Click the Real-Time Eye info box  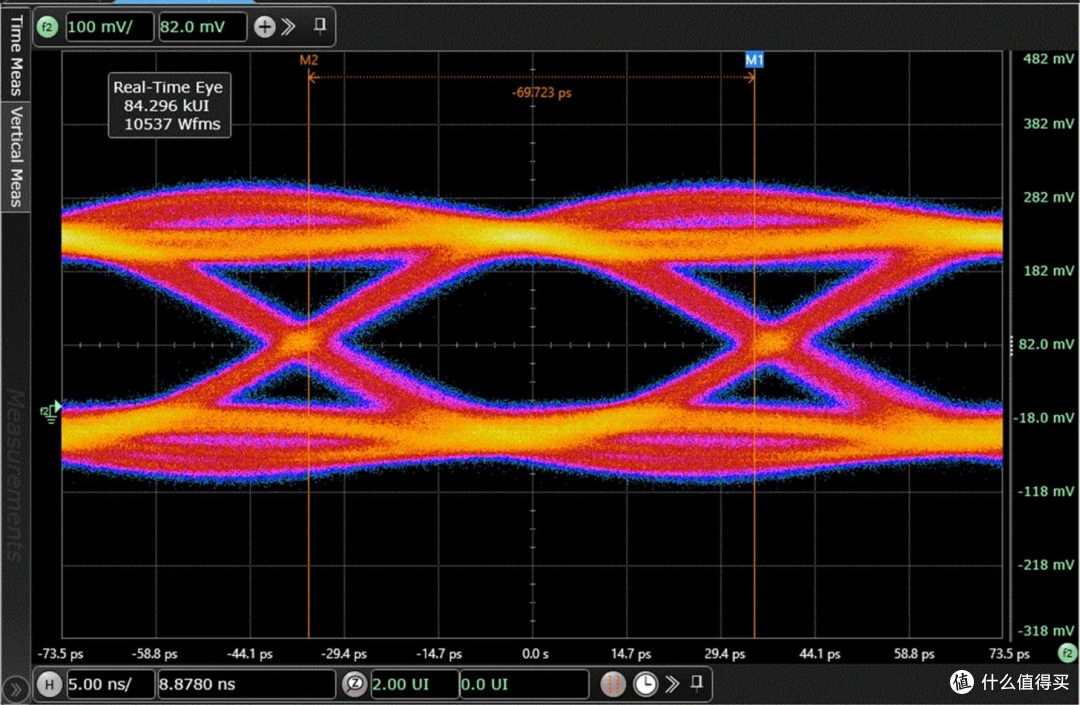(169, 105)
